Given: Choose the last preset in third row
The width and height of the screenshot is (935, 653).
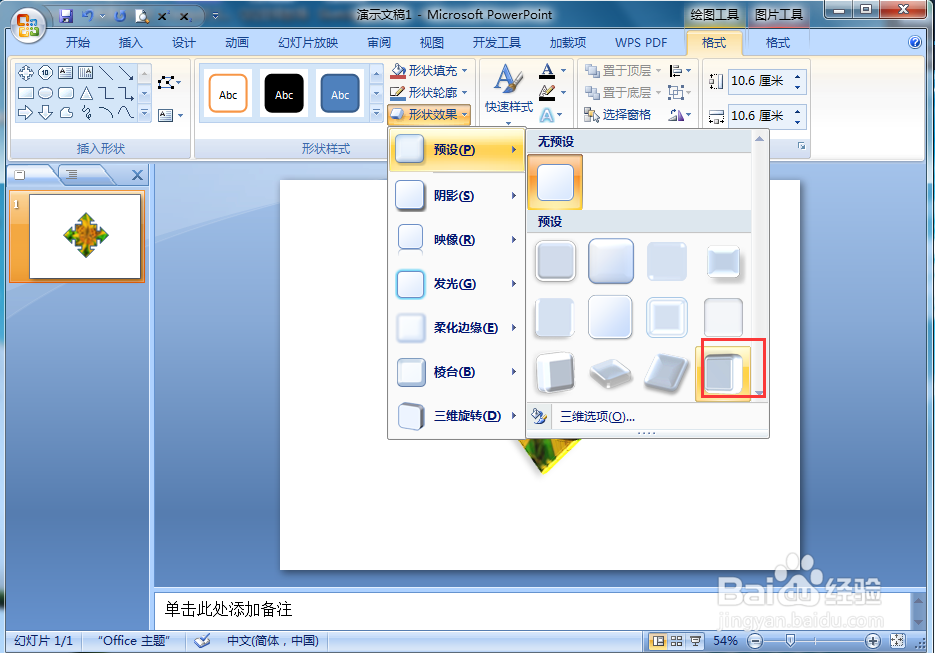Looking at the screenshot, I should click(723, 373).
